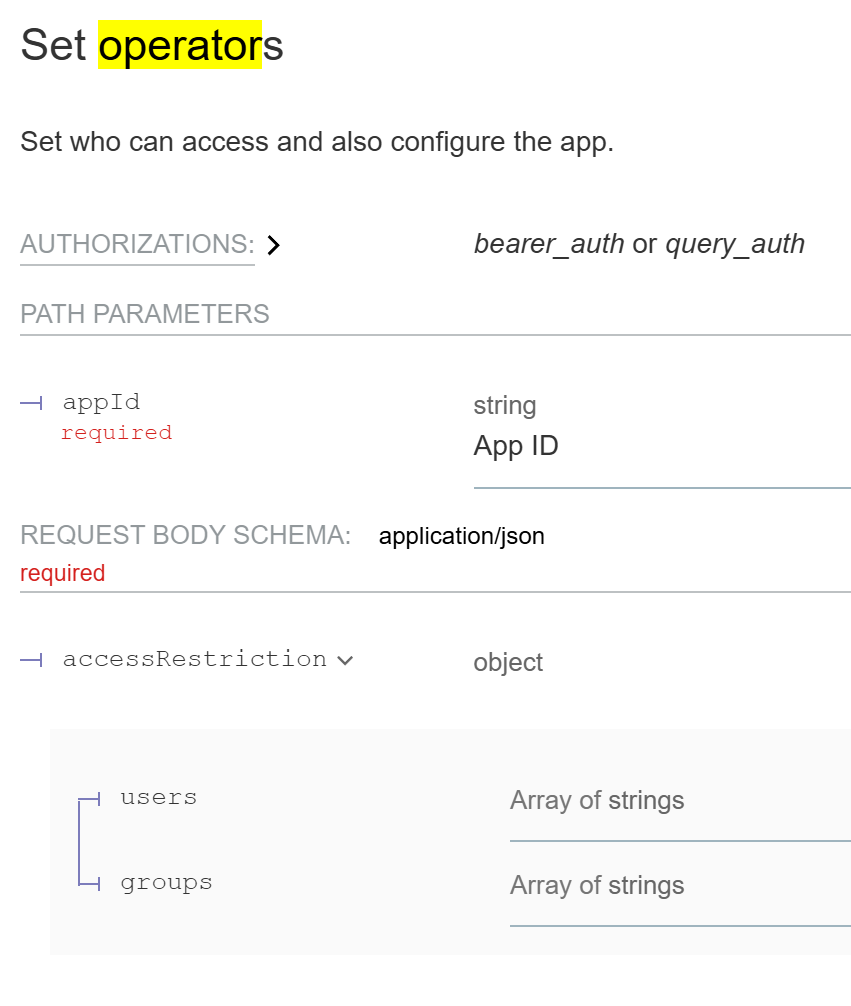Click the yellow highlighted 'operator' text
Screen dimensions: 851x1006
(180, 45)
